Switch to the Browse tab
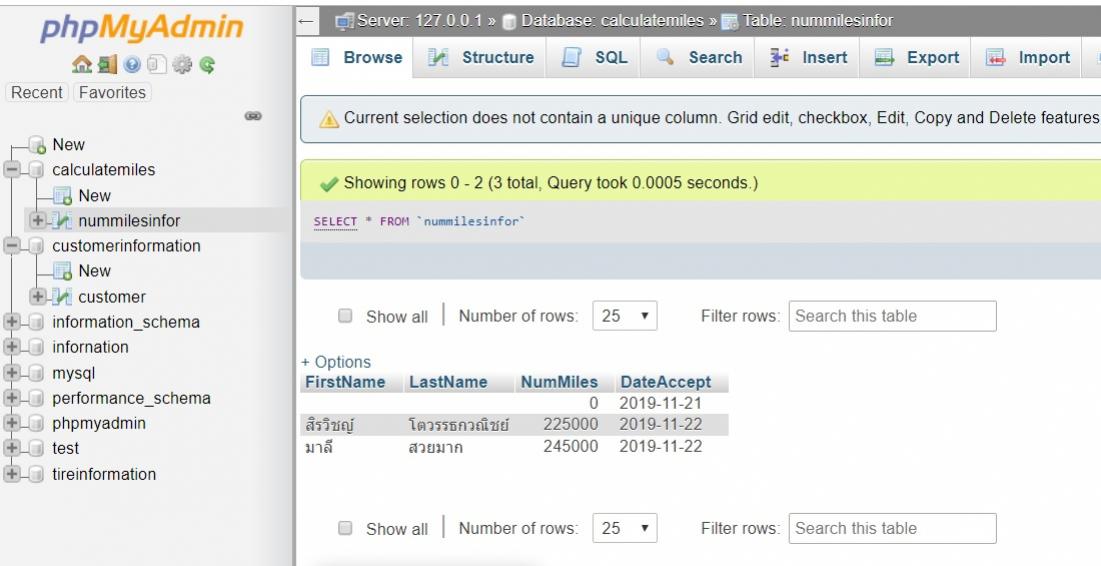Screen dimensions: 1101x566 pos(357,58)
